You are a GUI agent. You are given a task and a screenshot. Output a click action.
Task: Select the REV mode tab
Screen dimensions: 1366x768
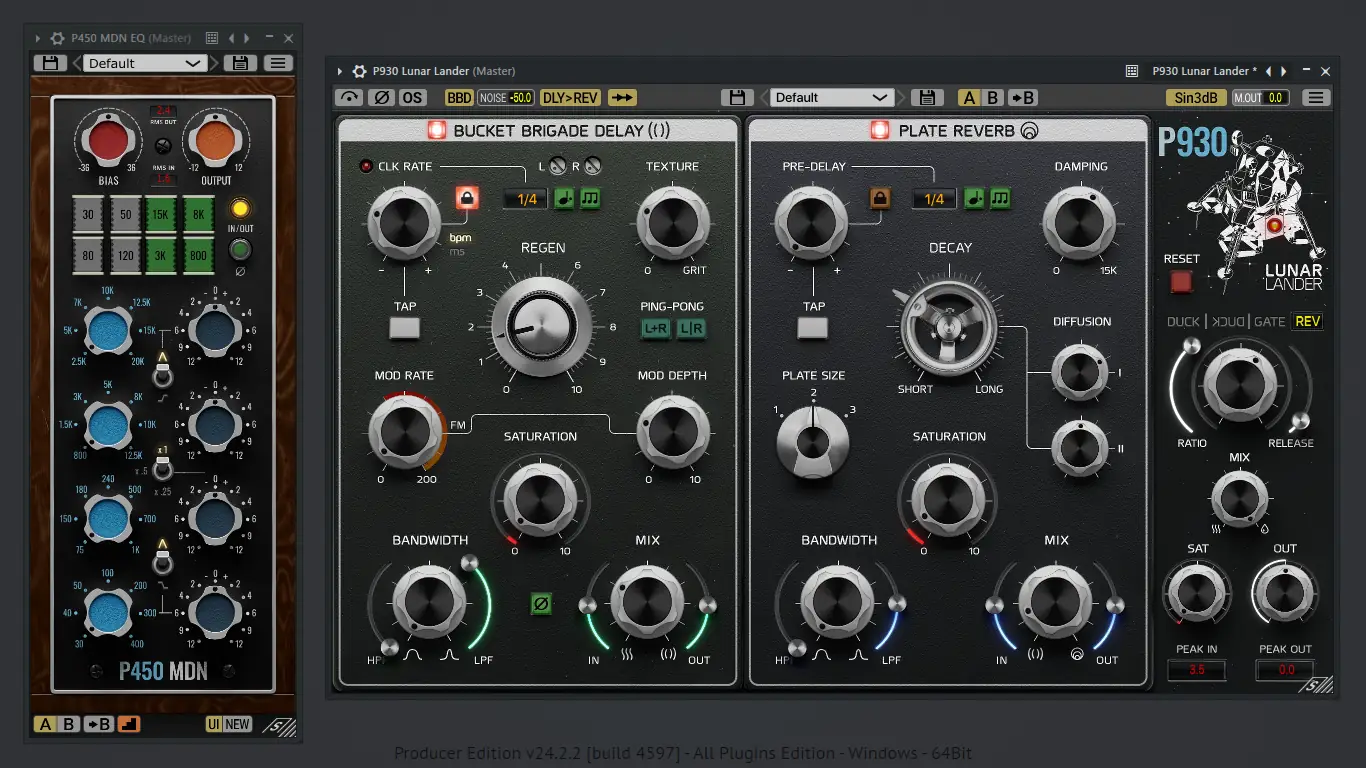coord(1307,322)
